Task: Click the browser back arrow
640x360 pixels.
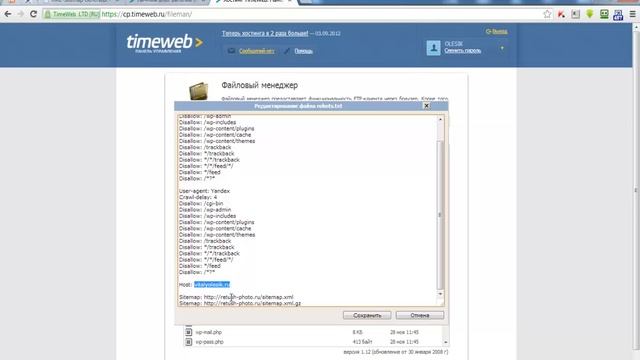Action: 8,14
